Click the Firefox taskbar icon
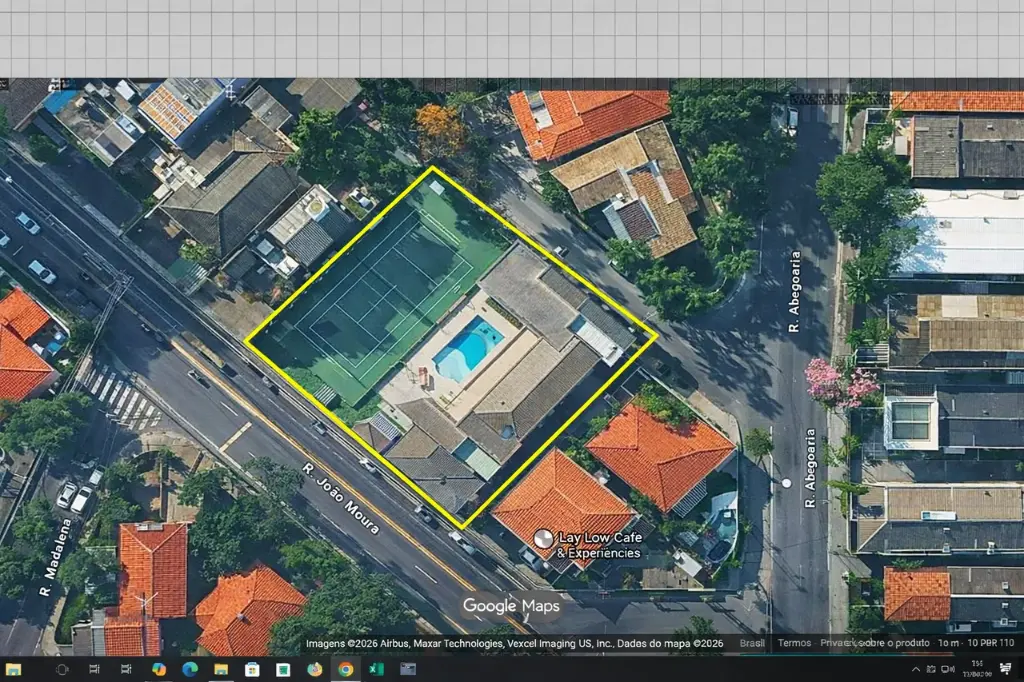The image size is (1024, 682). coord(314,669)
